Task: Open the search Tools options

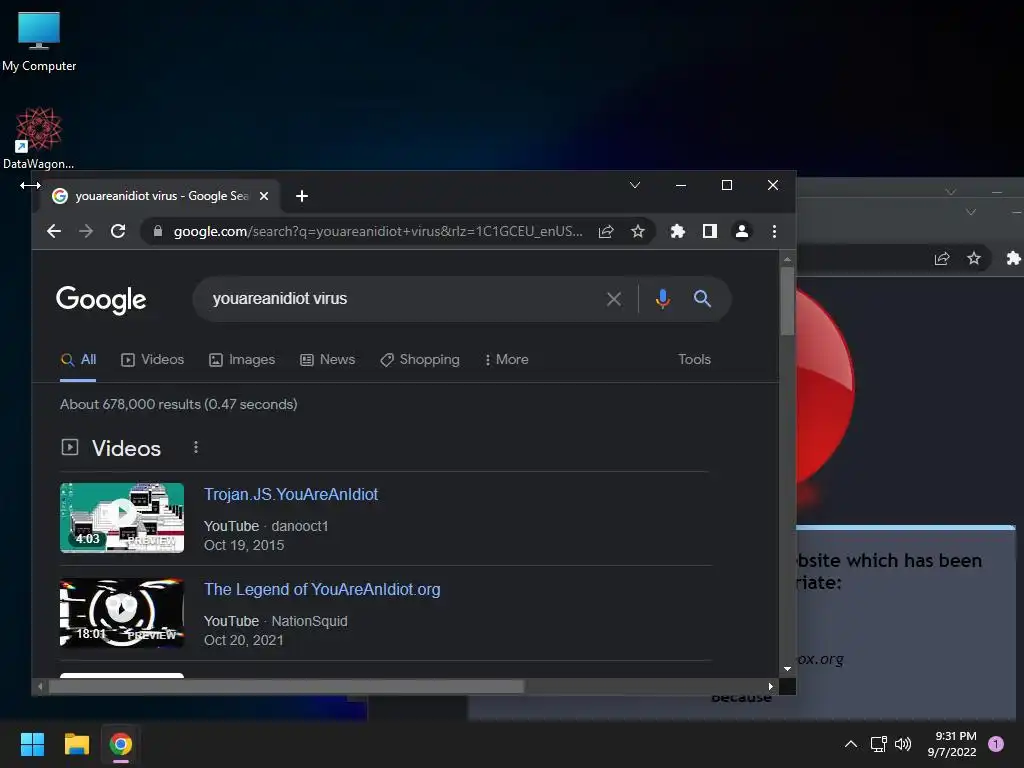Action: pos(694,359)
